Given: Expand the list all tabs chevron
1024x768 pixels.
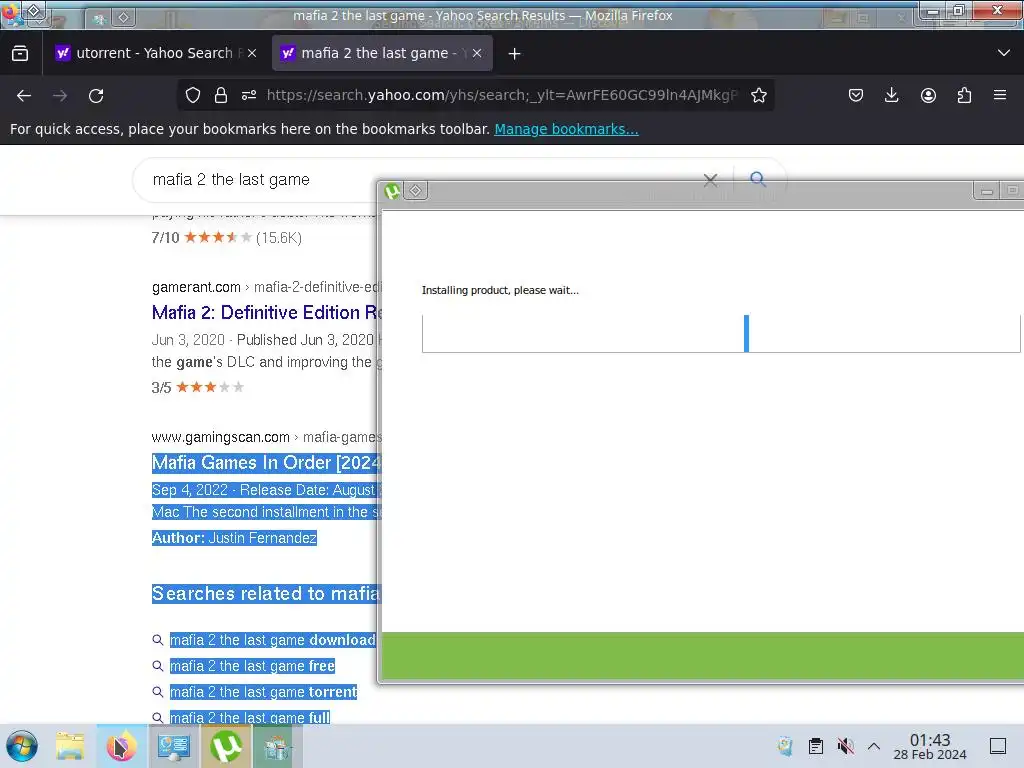Looking at the screenshot, I should point(1004,53).
